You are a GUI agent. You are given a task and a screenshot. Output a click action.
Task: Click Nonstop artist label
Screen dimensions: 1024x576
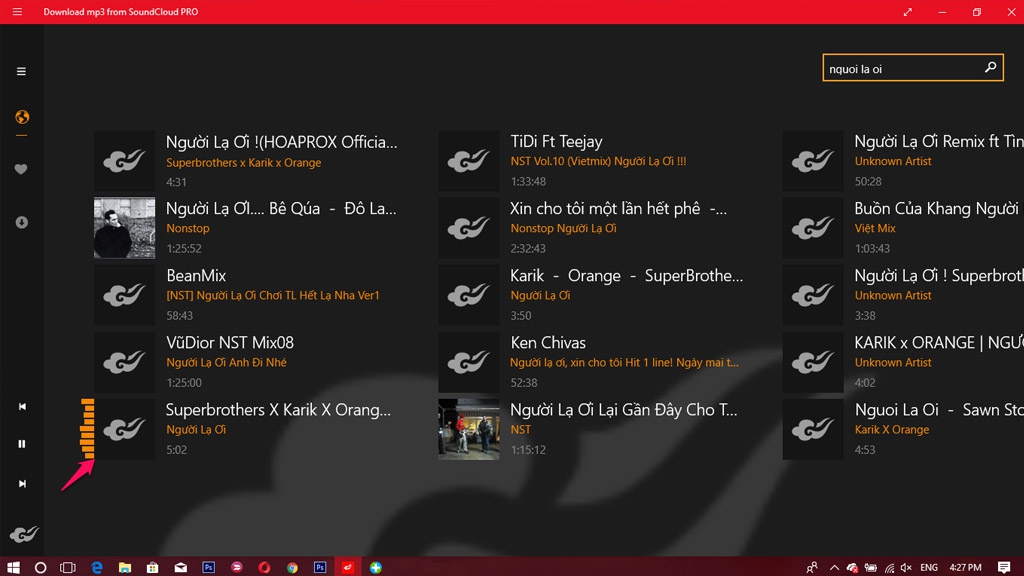tap(187, 228)
